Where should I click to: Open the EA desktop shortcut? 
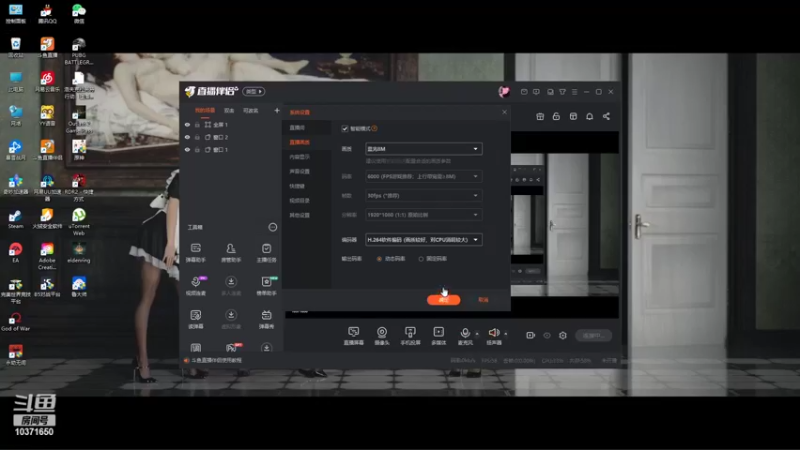point(15,253)
